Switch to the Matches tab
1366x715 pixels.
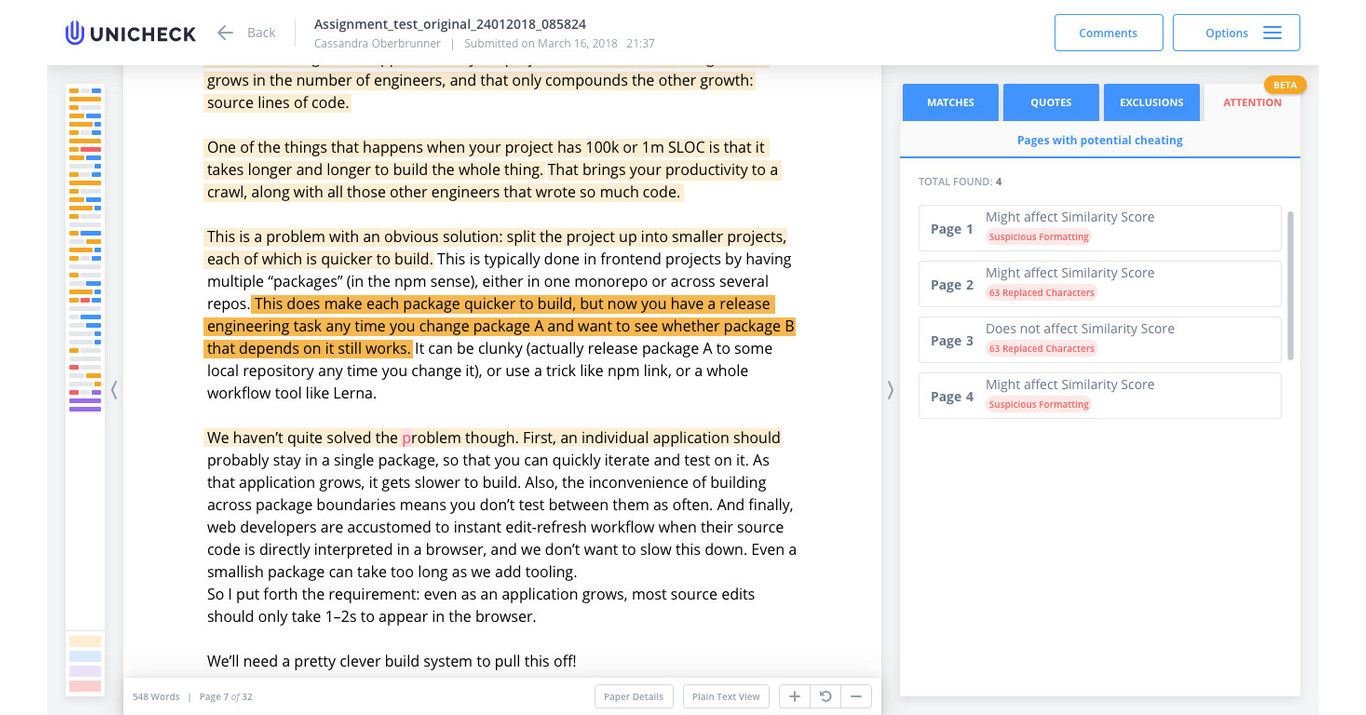point(950,102)
